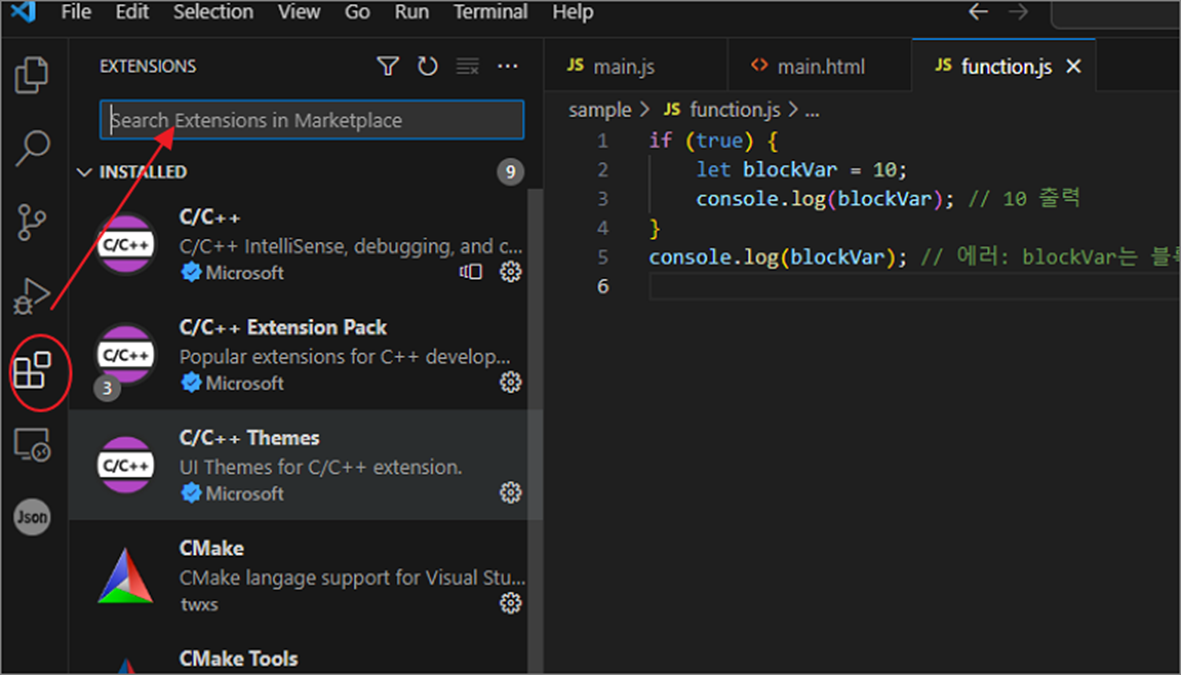Open the File menu

coord(76,12)
